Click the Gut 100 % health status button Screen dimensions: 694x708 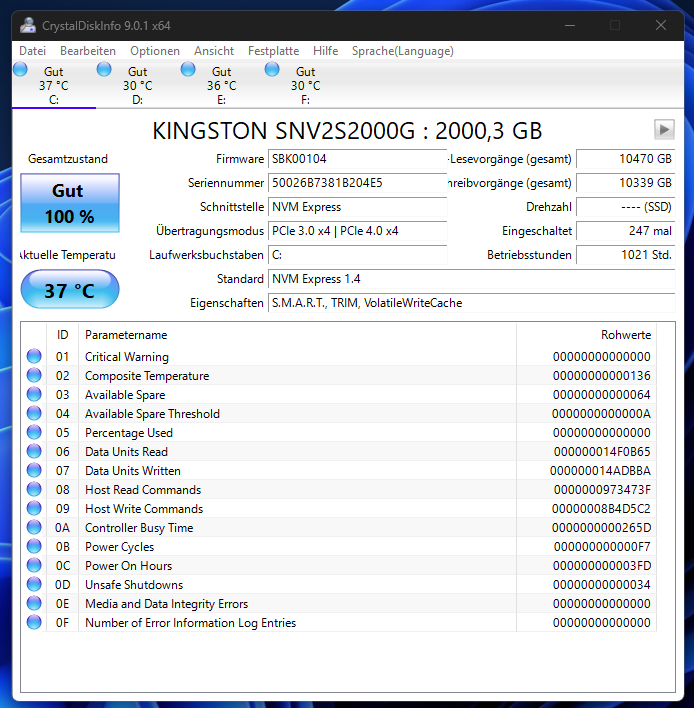pos(70,203)
